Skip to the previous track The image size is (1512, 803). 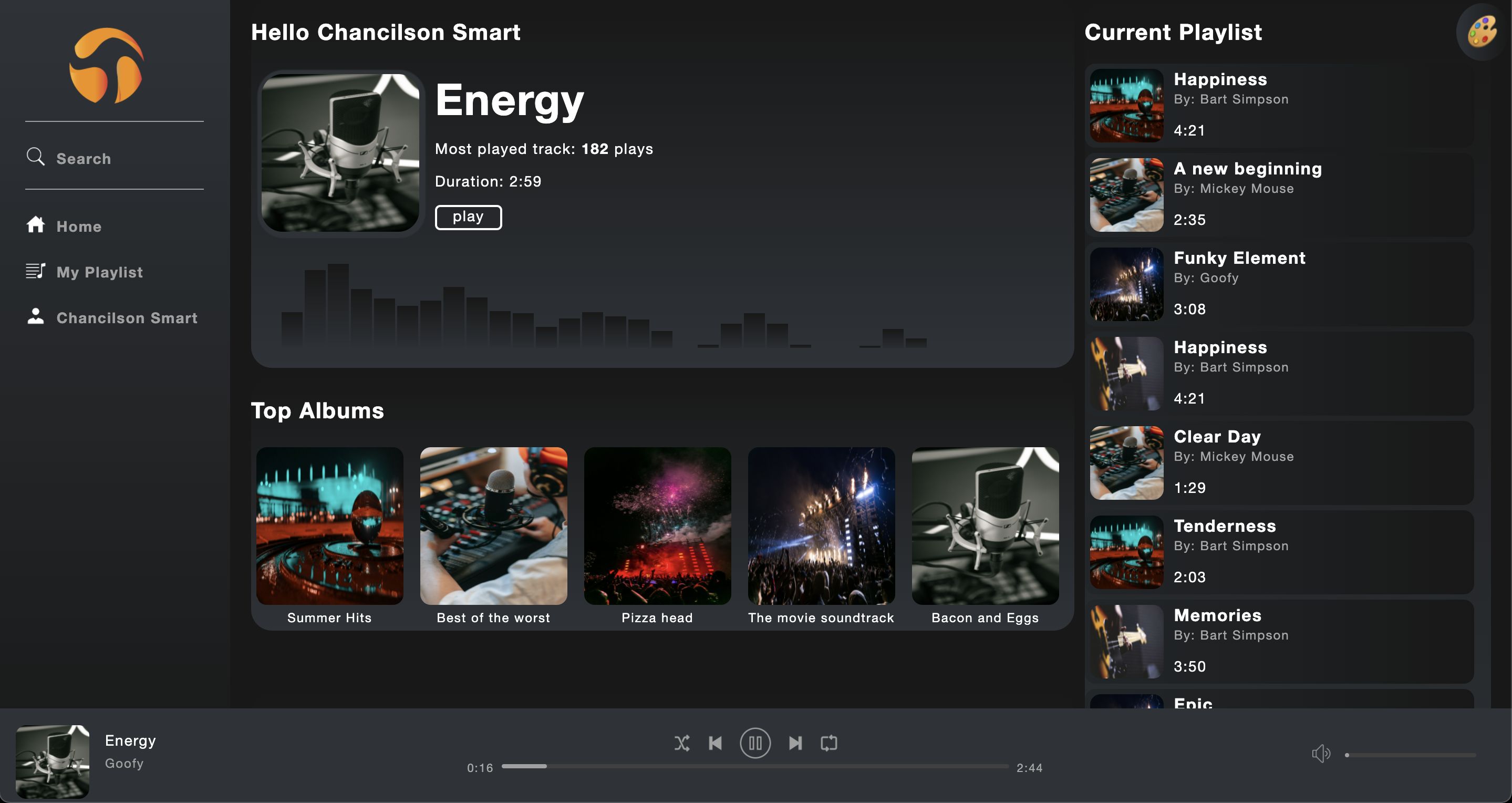[715, 743]
